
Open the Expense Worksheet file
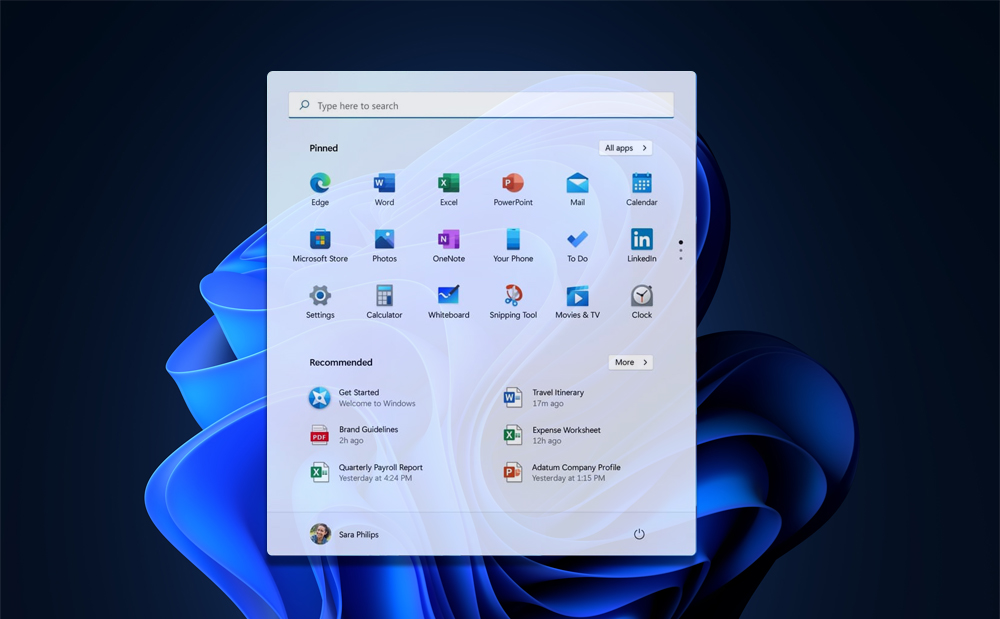coord(552,435)
